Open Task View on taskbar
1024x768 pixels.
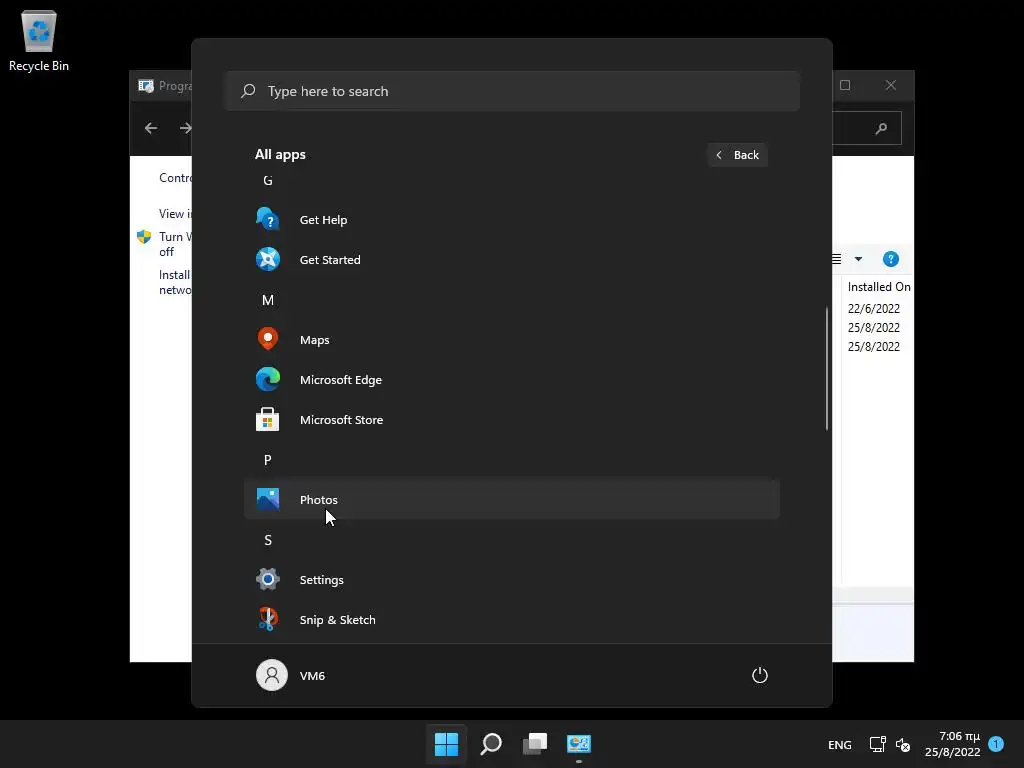pos(535,744)
